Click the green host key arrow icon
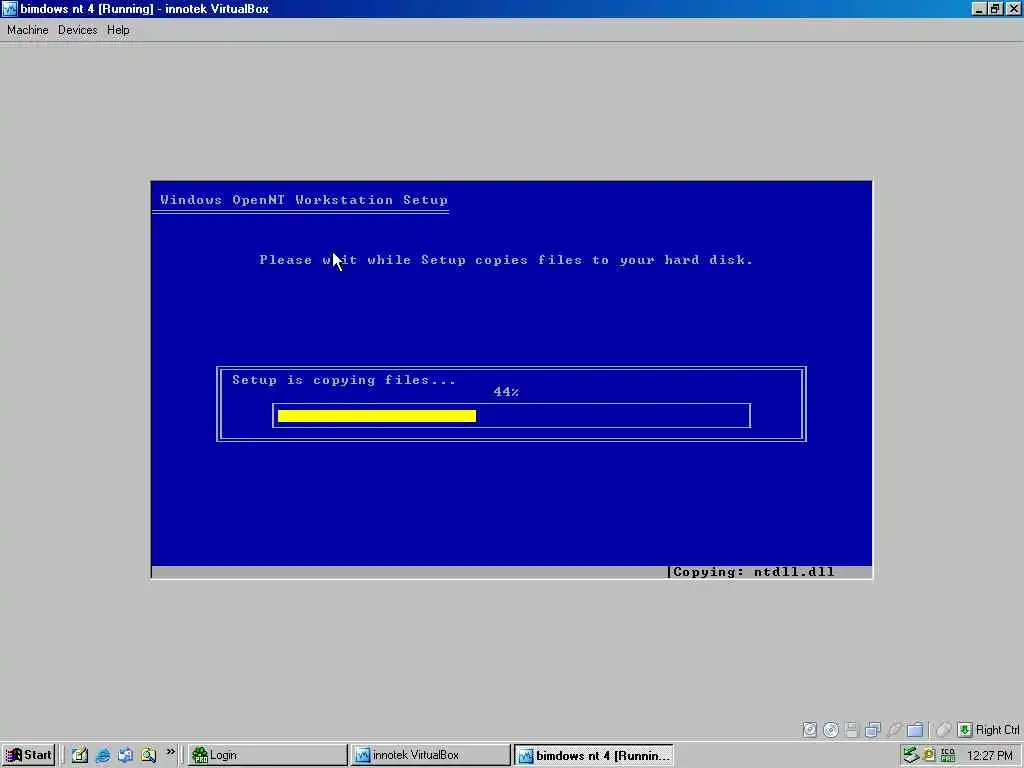 pyautogui.click(x=965, y=729)
